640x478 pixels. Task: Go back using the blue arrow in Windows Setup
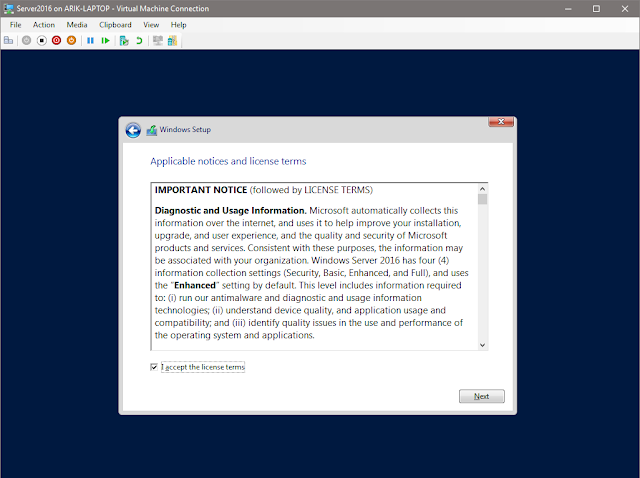(x=133, y=130)
